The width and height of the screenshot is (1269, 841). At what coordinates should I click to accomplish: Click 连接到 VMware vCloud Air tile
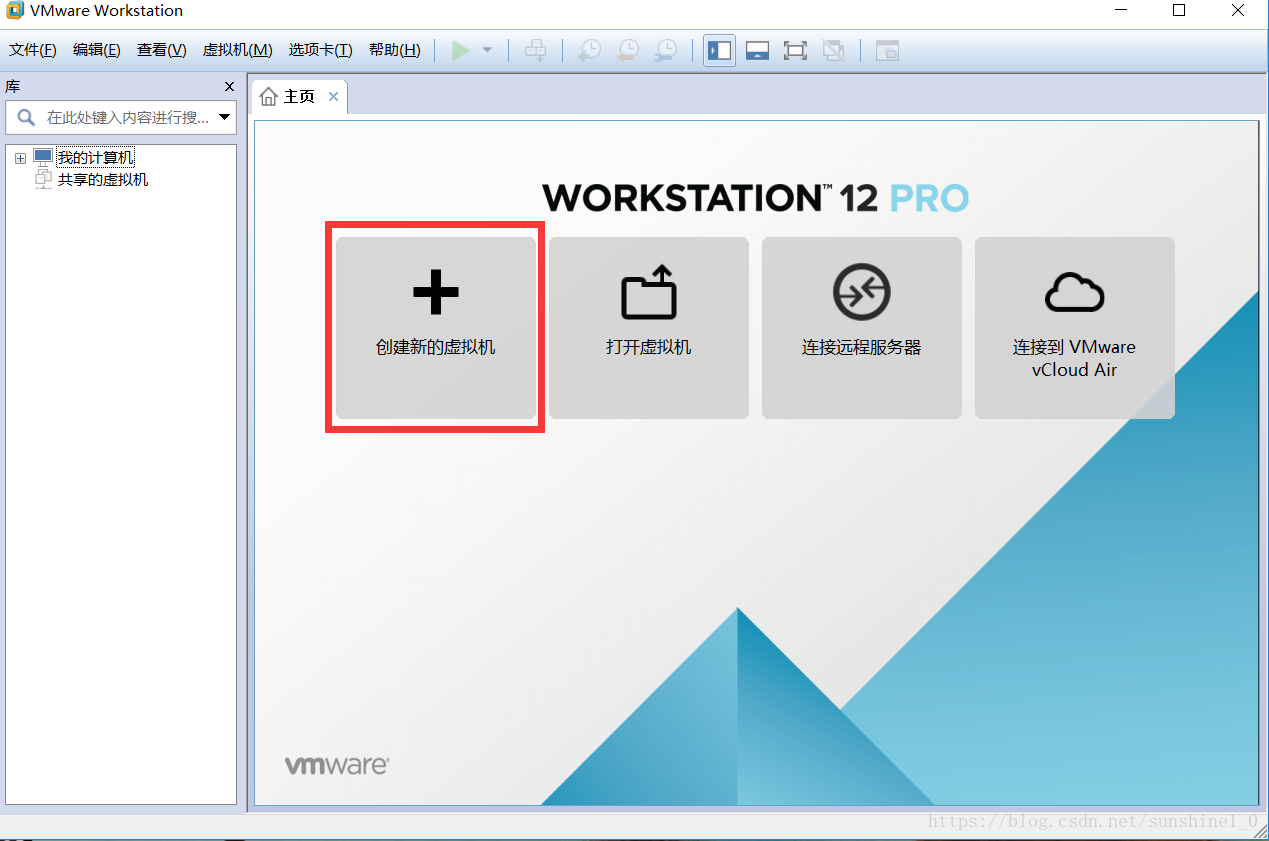click(1074, 328)
